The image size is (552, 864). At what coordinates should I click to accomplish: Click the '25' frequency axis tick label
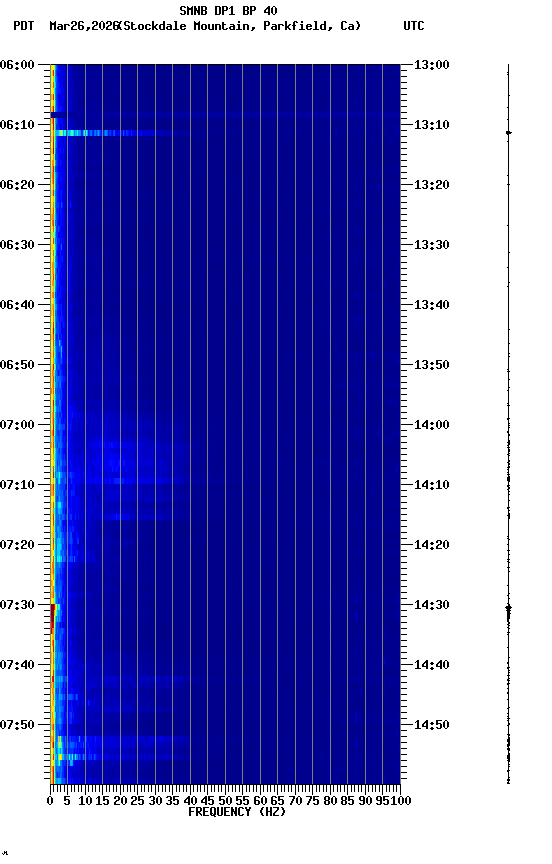137,801
